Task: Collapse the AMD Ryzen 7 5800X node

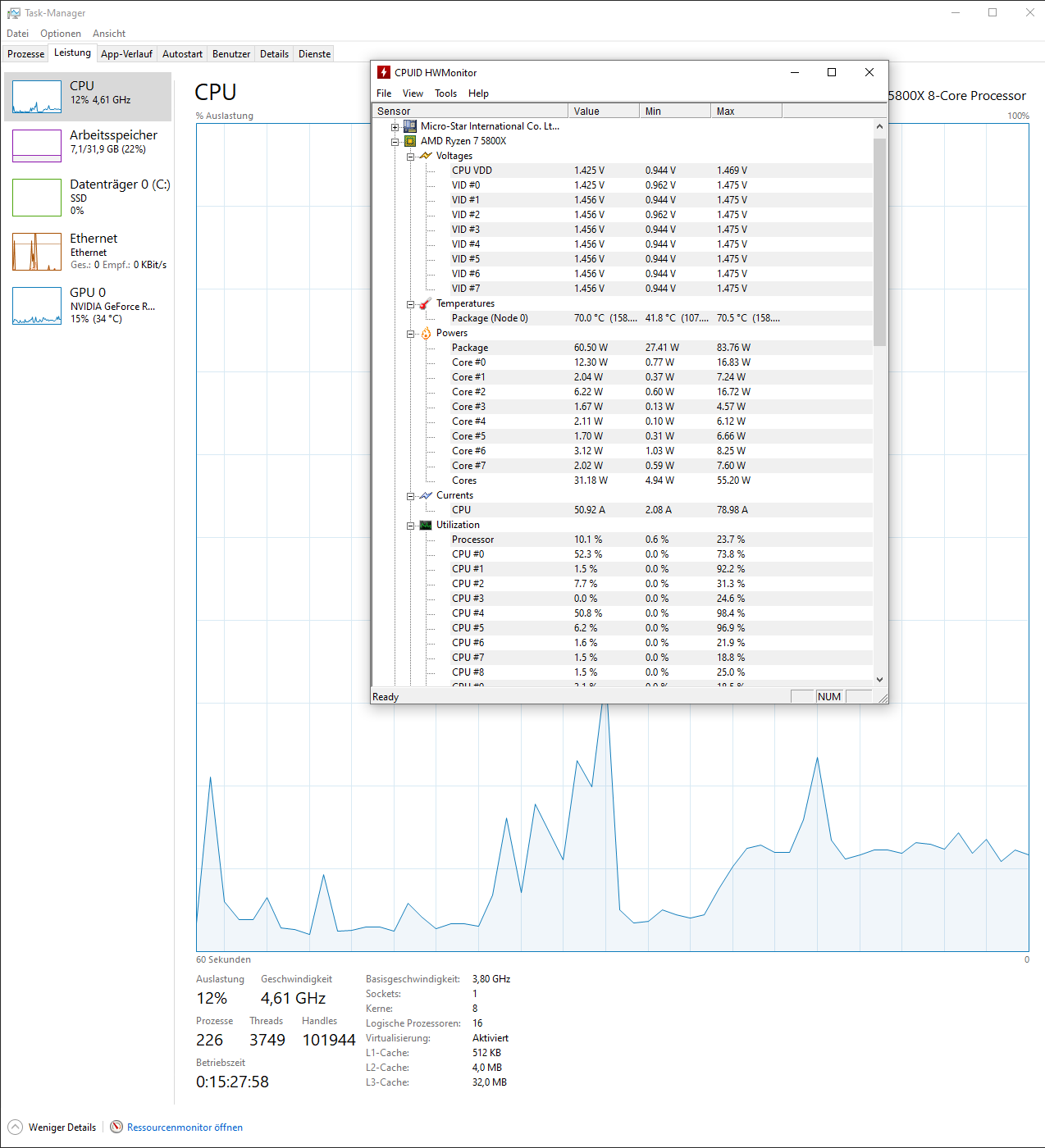Action: click(395, 142)
